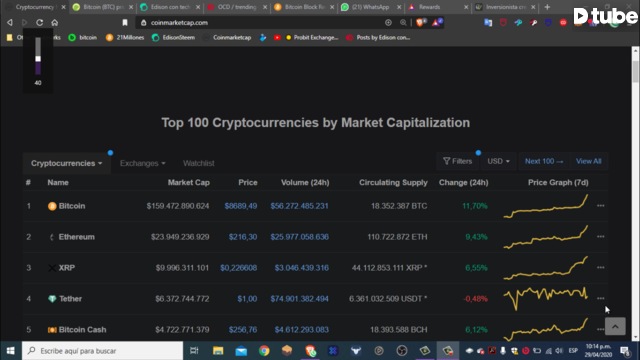Open the Bitcoin coin page link
Screen dimensions: 640x360
click(72, 206)
